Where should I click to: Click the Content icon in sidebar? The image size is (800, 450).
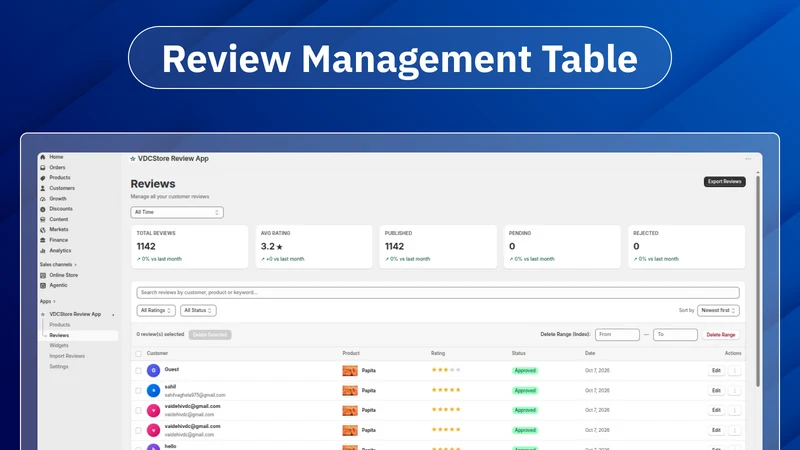(x=43, y=219)
